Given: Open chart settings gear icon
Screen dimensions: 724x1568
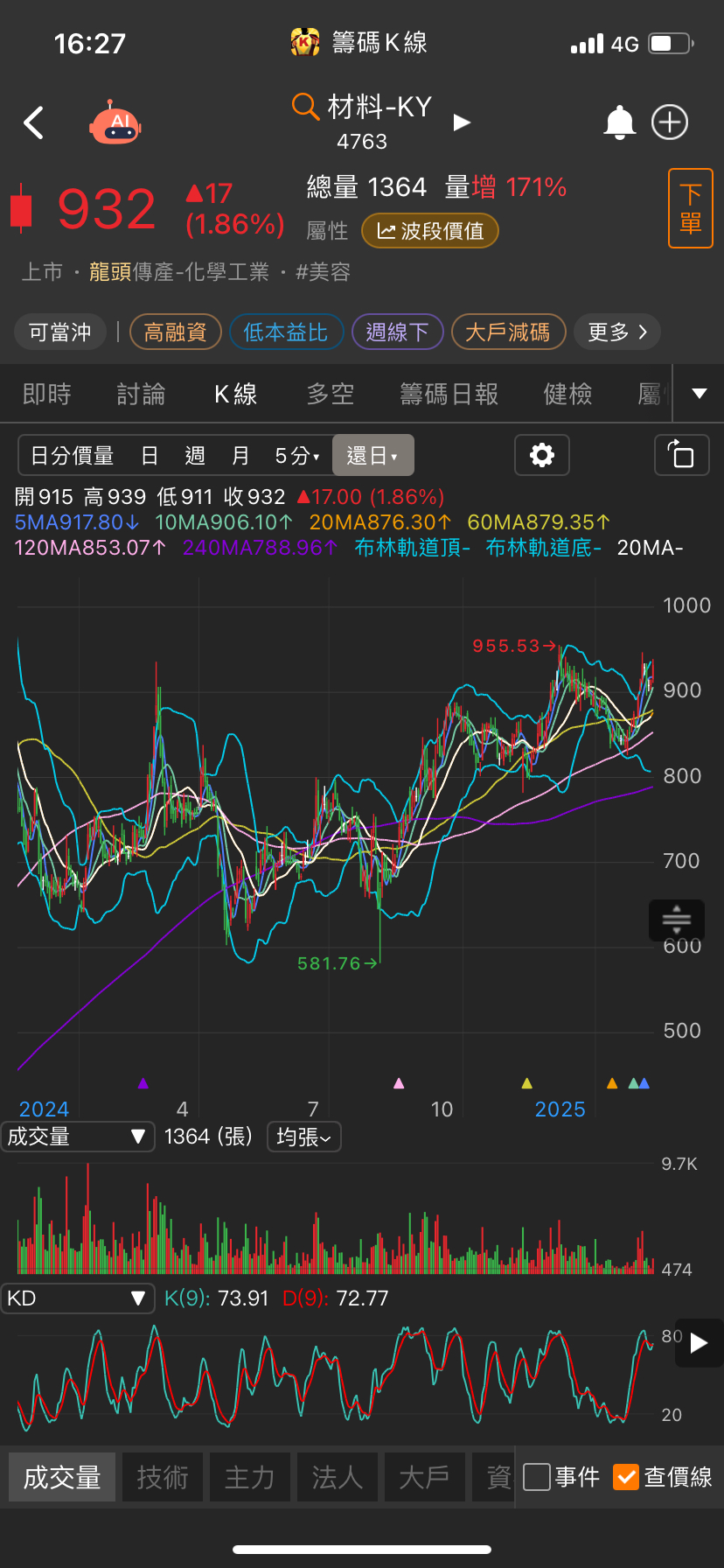Looking at the screenshot, I should (x=542, y=455).
